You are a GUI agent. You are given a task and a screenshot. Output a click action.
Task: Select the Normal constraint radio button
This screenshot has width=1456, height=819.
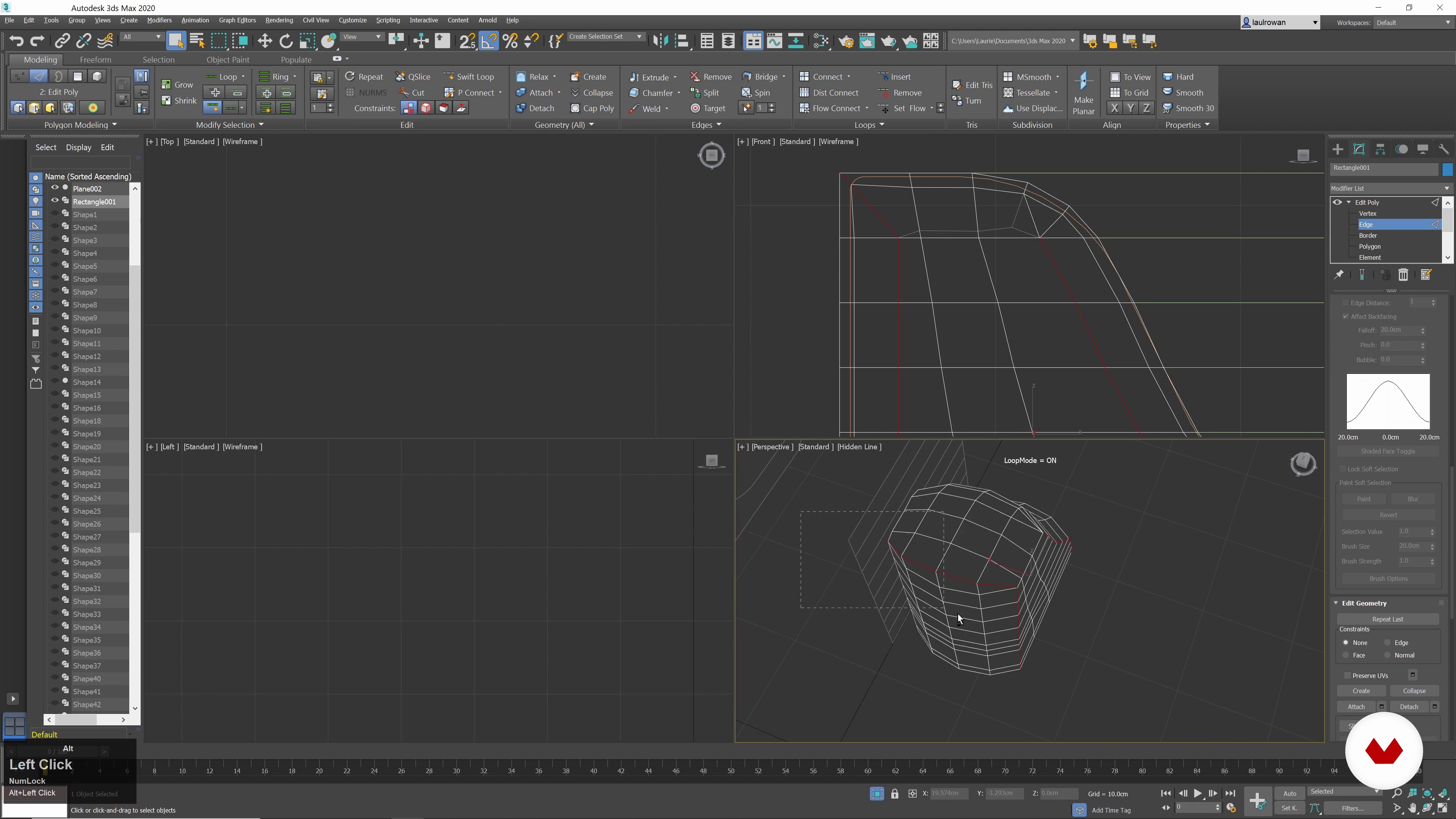pos(1387,655)
